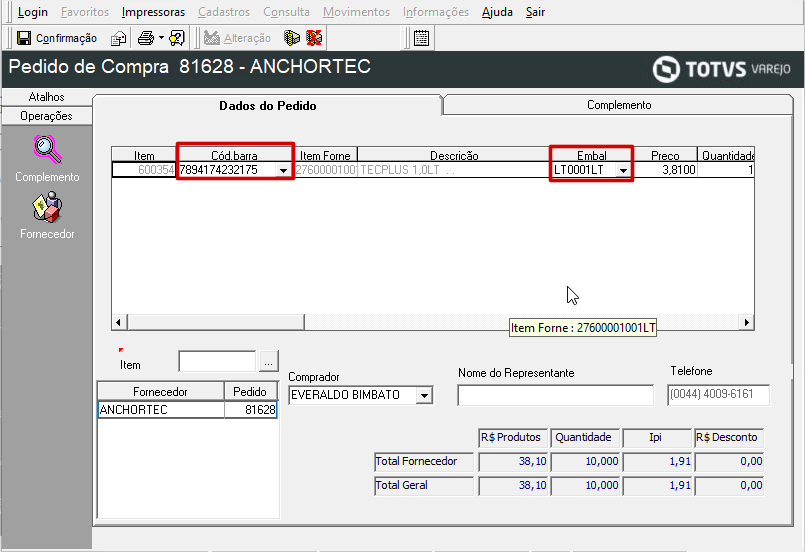Expand the Cód.barra dropdown arrow
This screenshot has width=805, height=552.
coord(283,170)
